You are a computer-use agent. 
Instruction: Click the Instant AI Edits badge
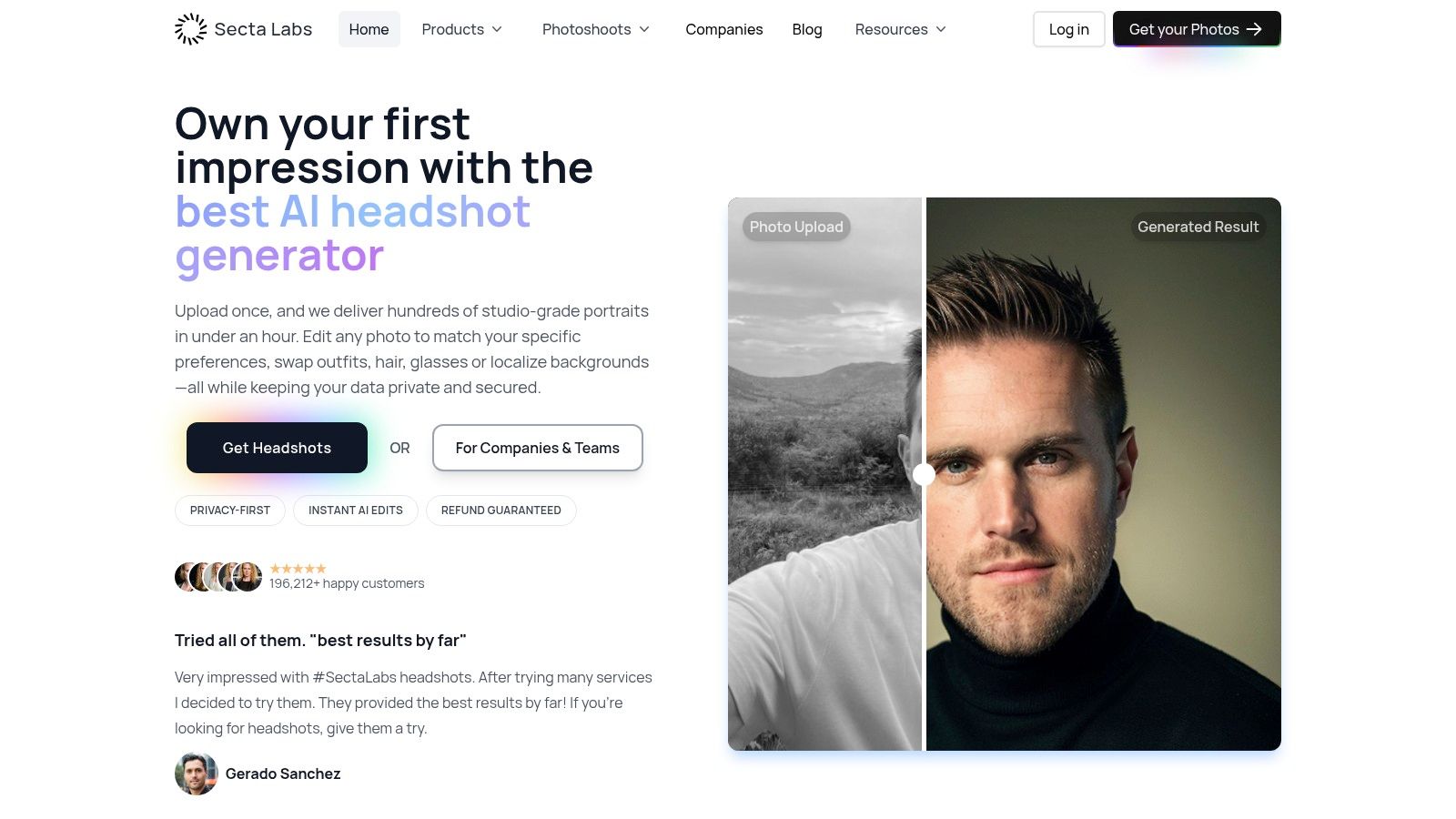pos(356,511)
